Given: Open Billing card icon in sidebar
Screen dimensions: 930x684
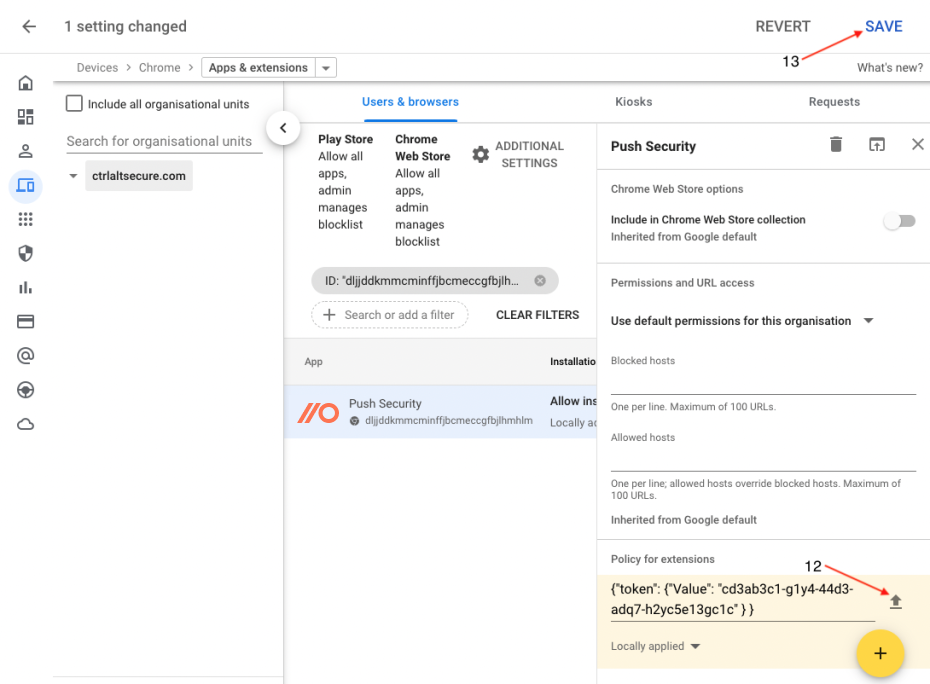Looking at the screenshot, I should click(26, 322).
